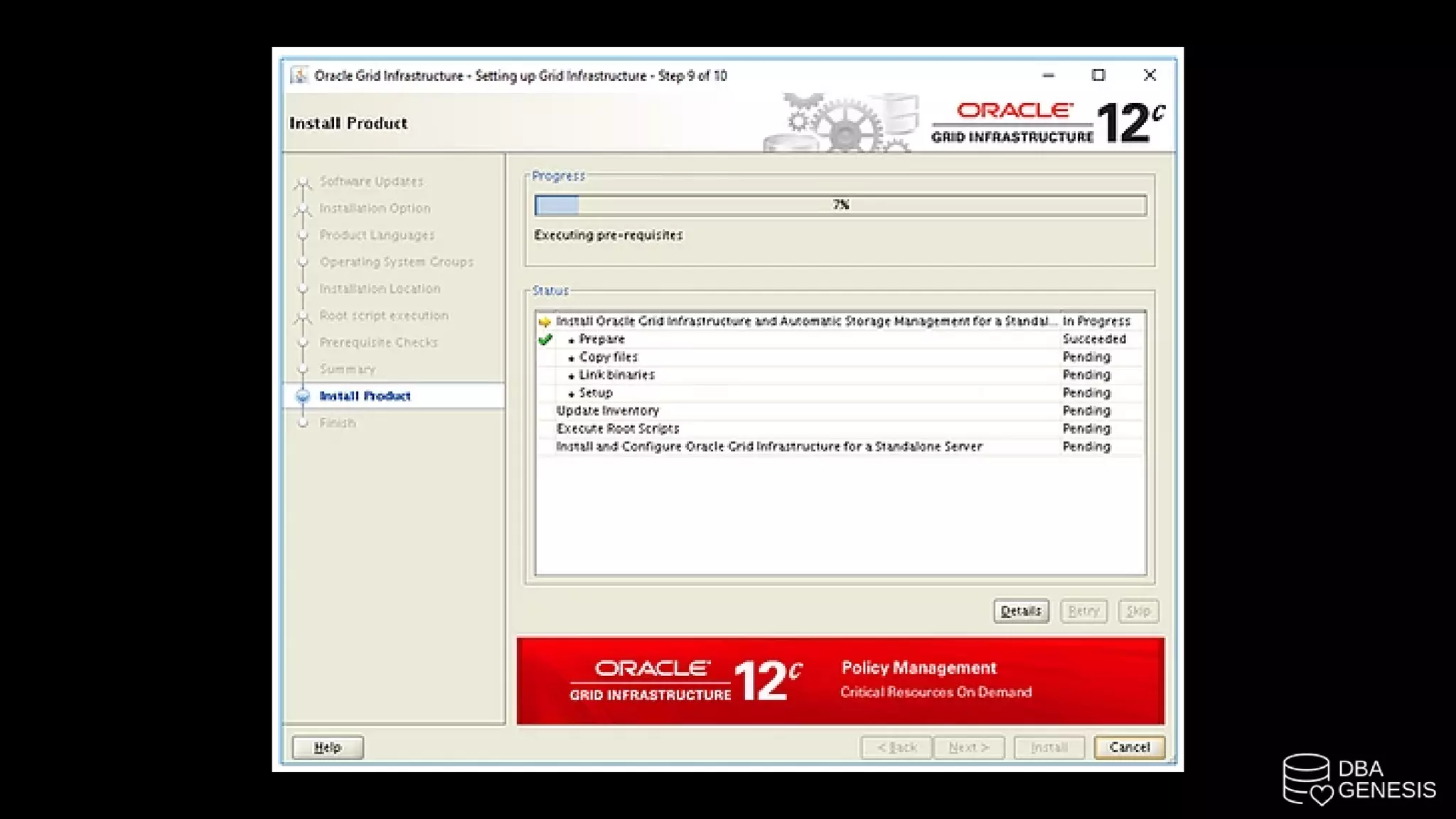Select the Copy files status row
The height and width of the screenshot is (819, 1456).
tap(782, 357)
